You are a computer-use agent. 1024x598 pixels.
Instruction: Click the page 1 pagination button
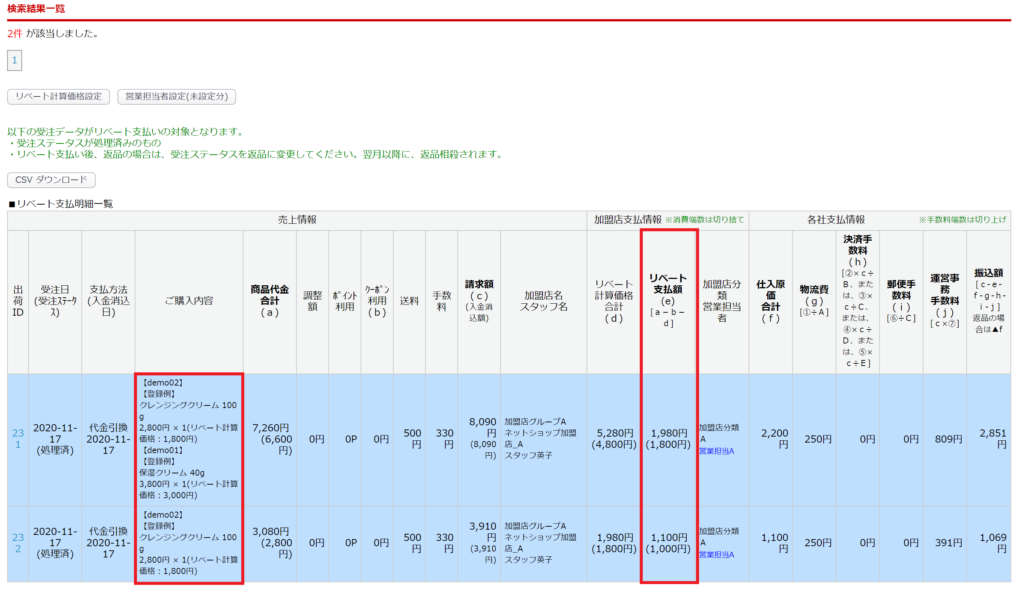(14, 62)
